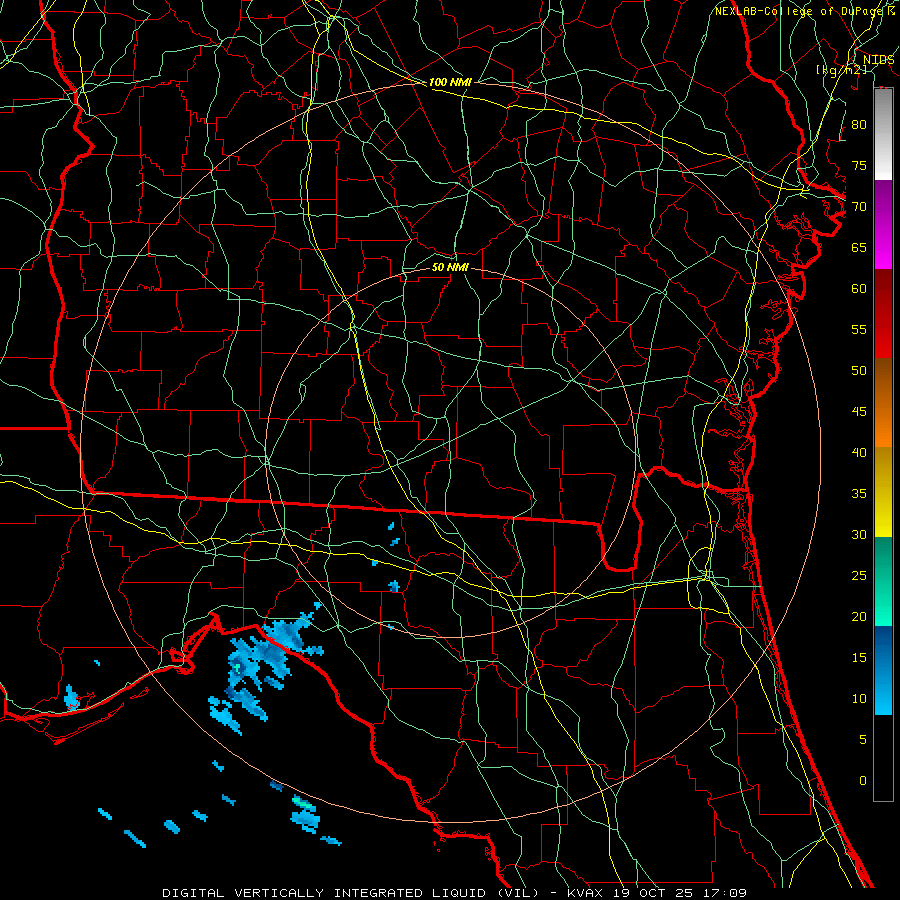The width and height of the screenshot is (900, 900).
Task: Click the DIGITAL VERTICALLY INTEGRATED LIQUID (VIL) caption
Action: point(350,893)
